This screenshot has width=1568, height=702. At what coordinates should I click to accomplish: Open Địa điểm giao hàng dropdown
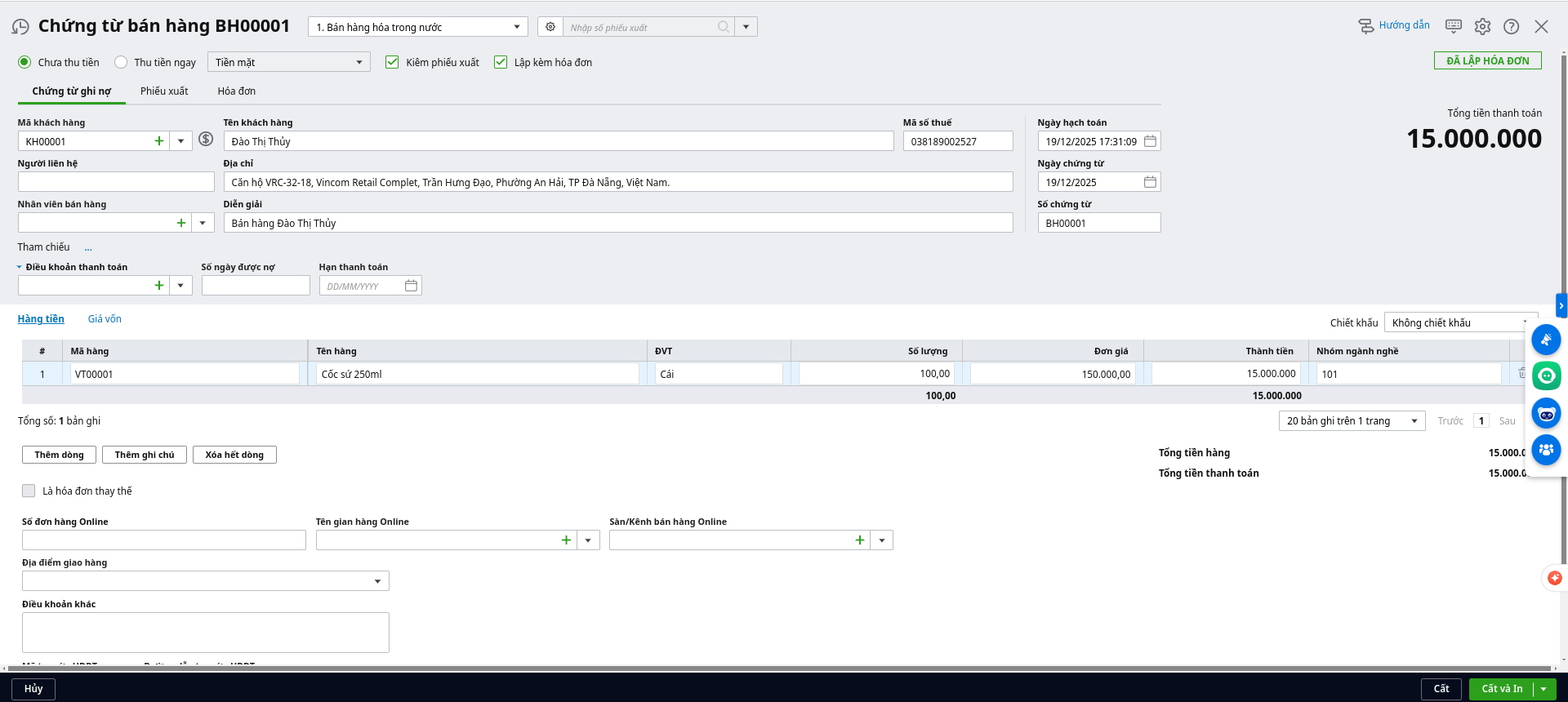click(x=377, y=581)
